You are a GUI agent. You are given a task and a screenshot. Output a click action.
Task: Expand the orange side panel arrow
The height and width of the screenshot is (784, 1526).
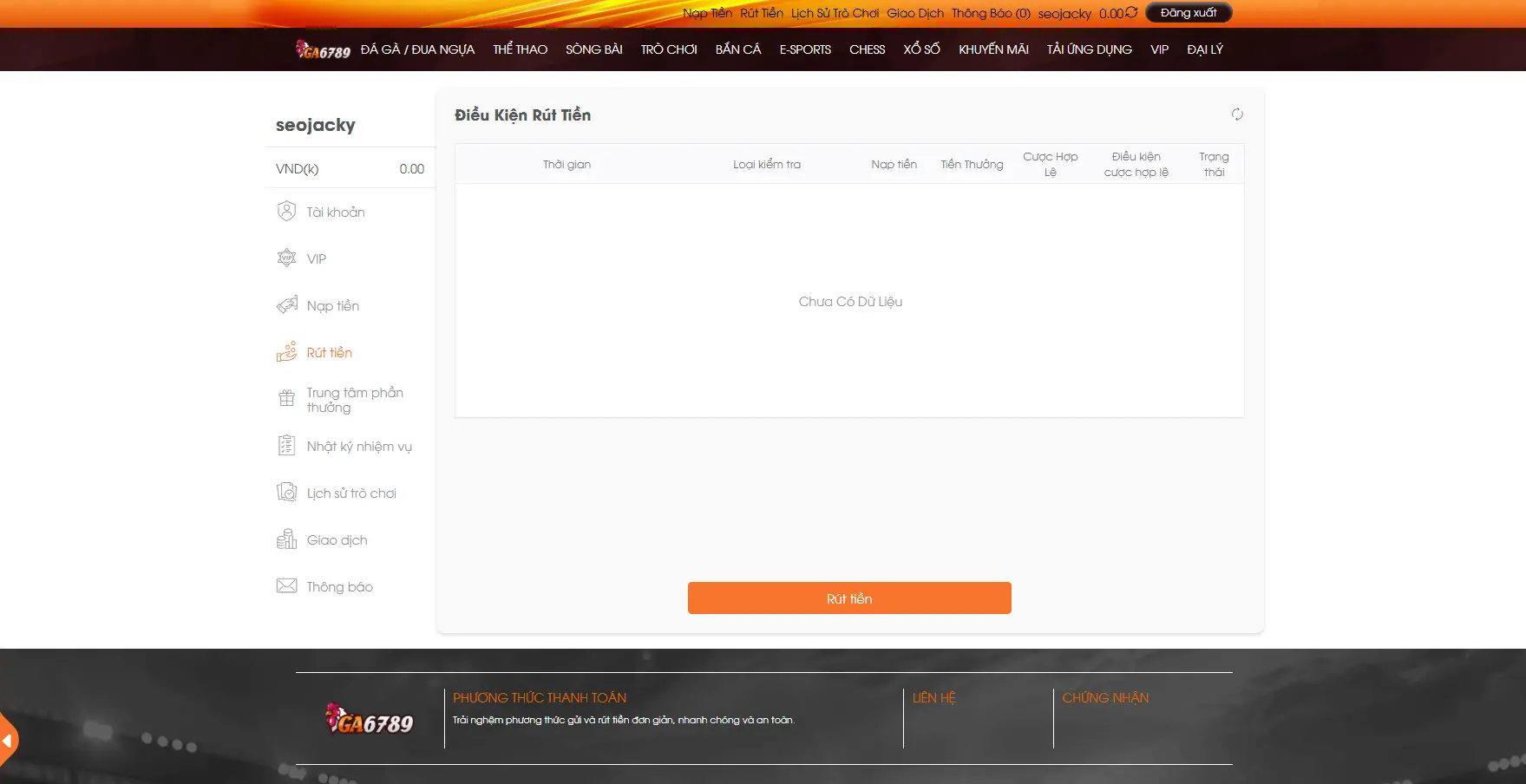(8, 741)
